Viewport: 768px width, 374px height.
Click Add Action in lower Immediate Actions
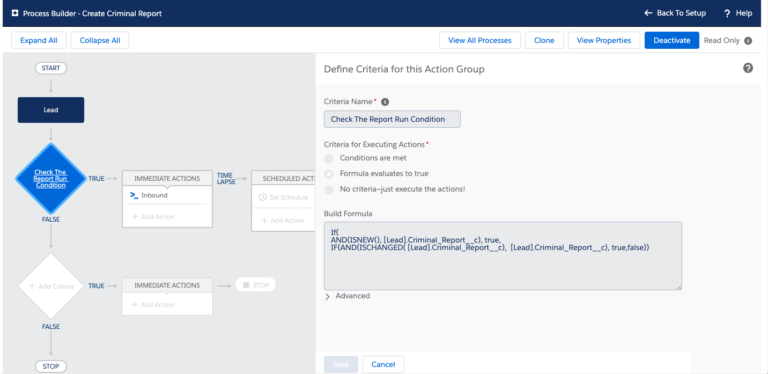coord(153,304)
